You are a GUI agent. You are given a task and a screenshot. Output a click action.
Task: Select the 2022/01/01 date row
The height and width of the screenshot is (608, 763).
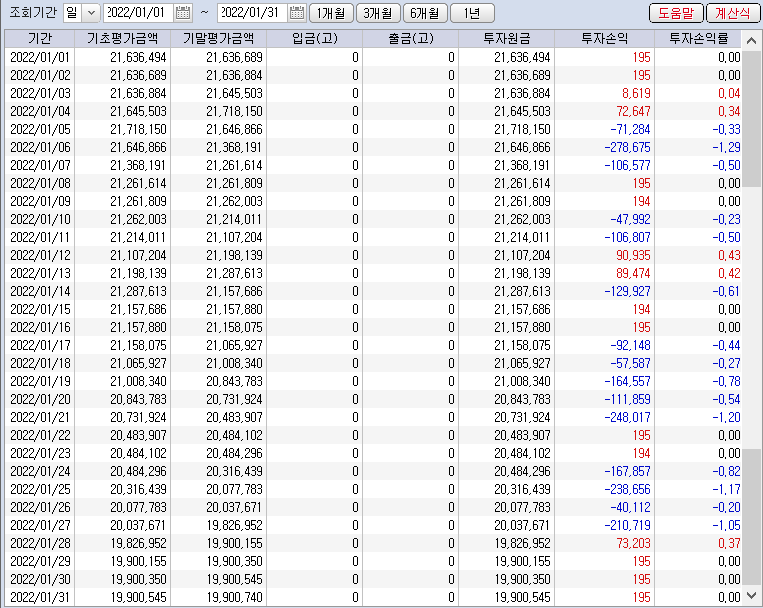pos(374,57)
